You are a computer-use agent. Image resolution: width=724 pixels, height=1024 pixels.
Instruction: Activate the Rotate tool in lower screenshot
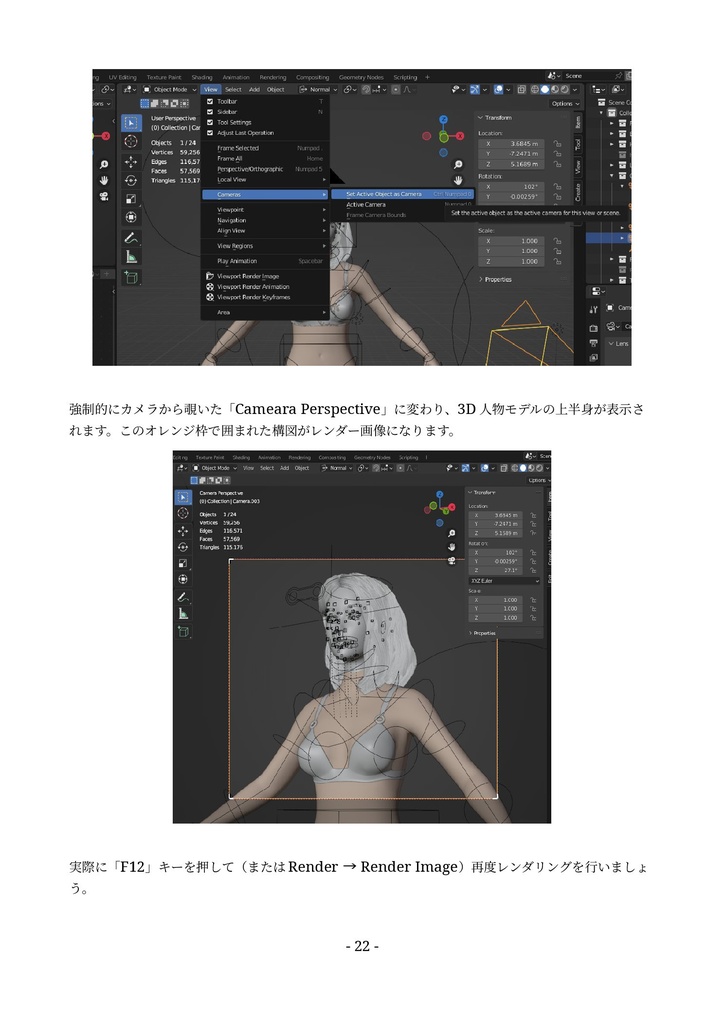coord(183,547)
